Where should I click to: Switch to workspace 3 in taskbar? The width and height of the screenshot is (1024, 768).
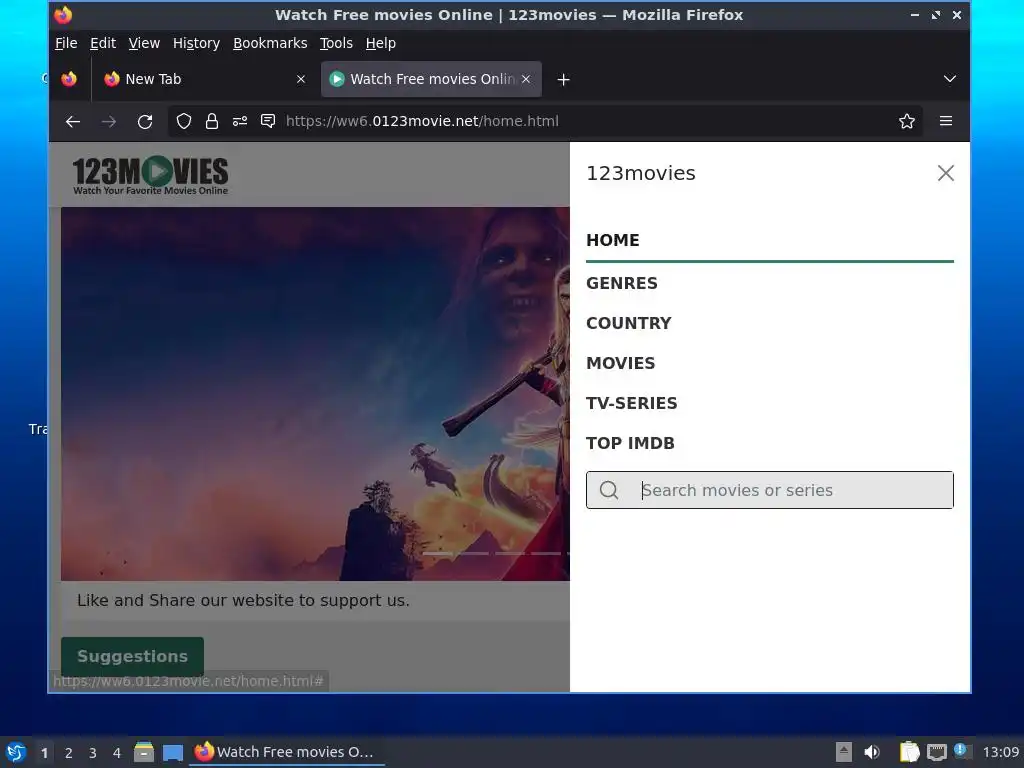(x=93, y=753)
